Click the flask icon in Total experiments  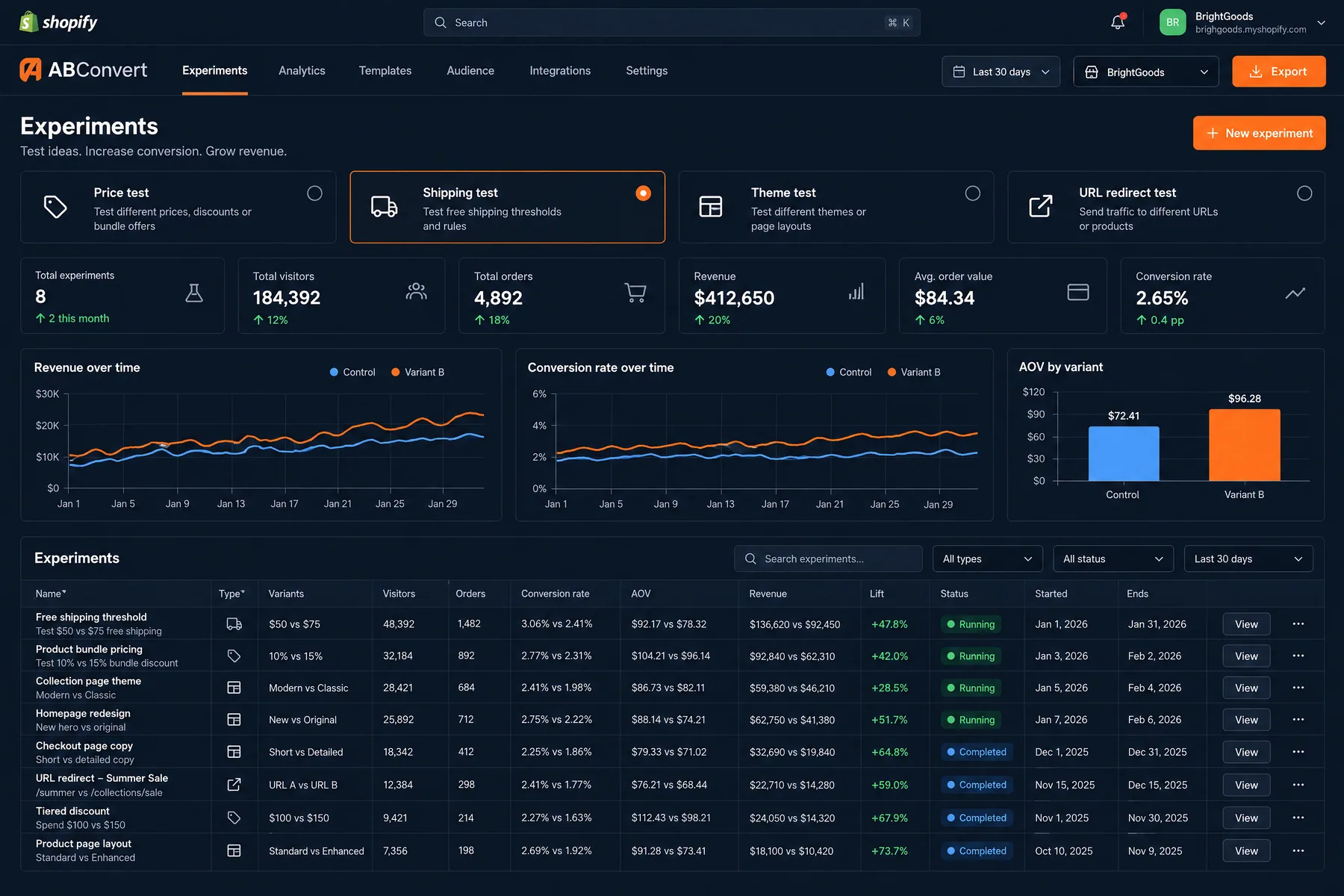pyautogui.click(x=194, y=293)
